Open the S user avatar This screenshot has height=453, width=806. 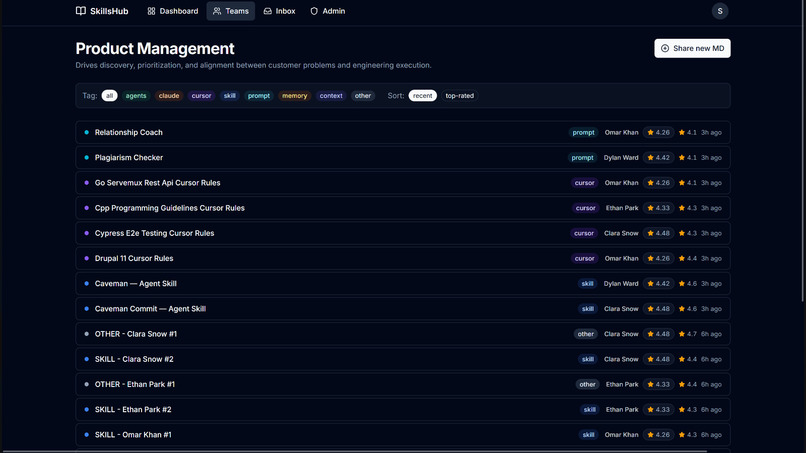click(x=720, y=11)
